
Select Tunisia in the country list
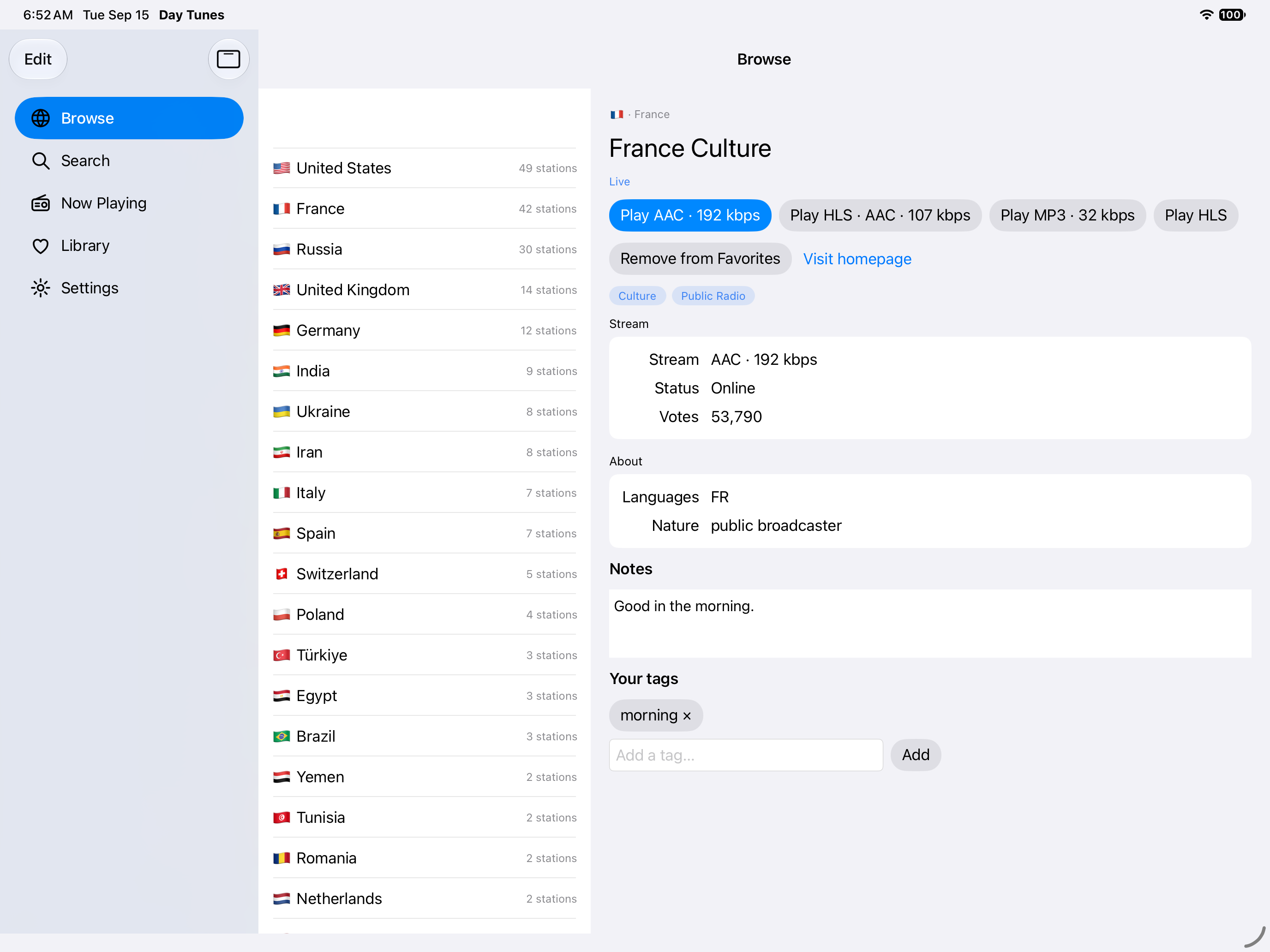coord(425,818)
